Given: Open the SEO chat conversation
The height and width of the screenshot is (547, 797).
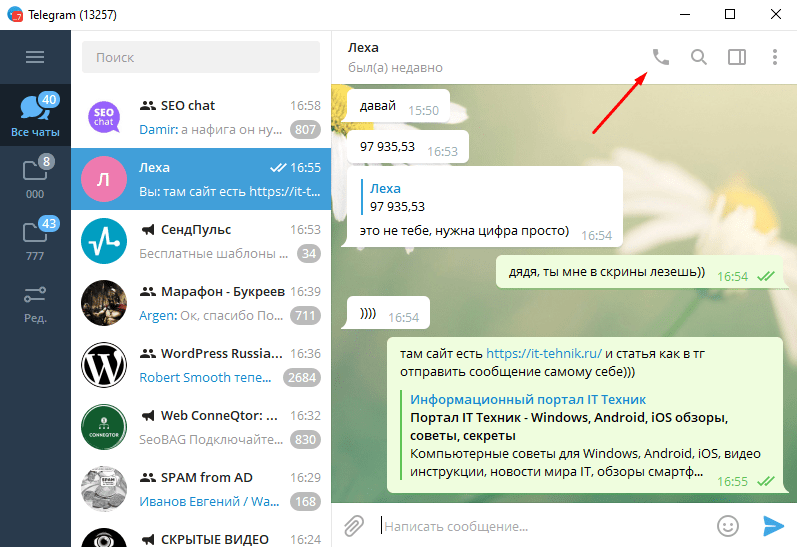Looking at the screenshot, I should (x=201, y=117).
